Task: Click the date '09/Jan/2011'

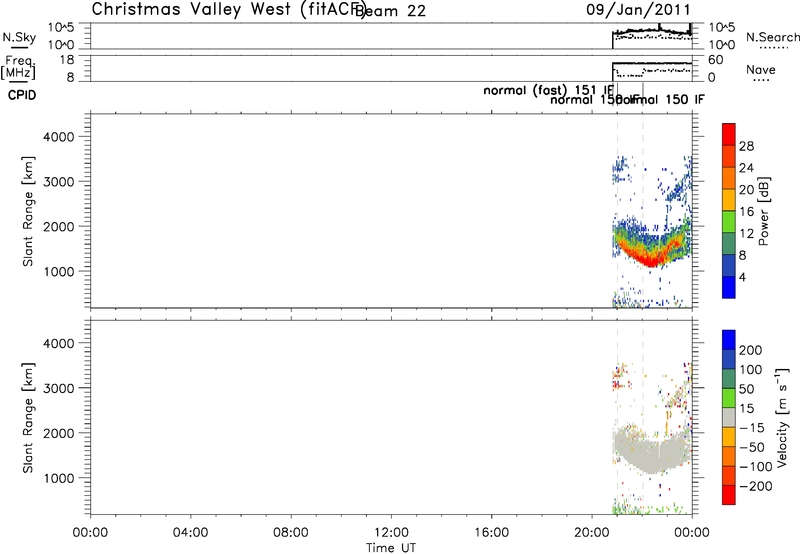Action: click(x=638, y=10)
